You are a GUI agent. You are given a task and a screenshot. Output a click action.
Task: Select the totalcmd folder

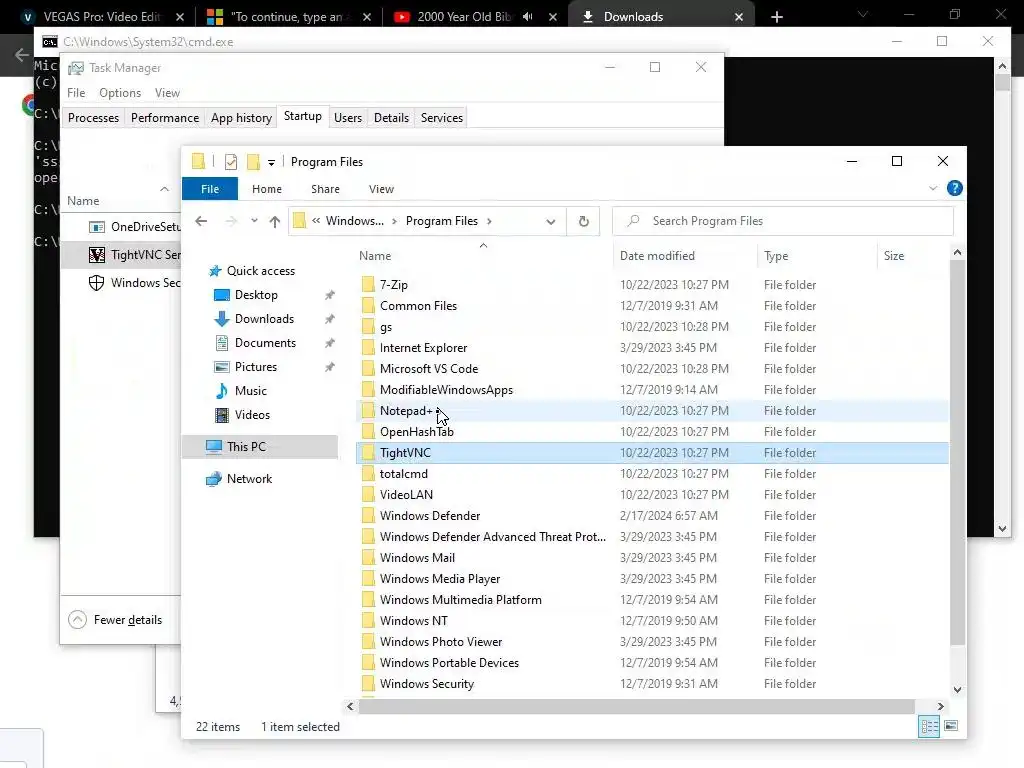click(x=404, y=474)
